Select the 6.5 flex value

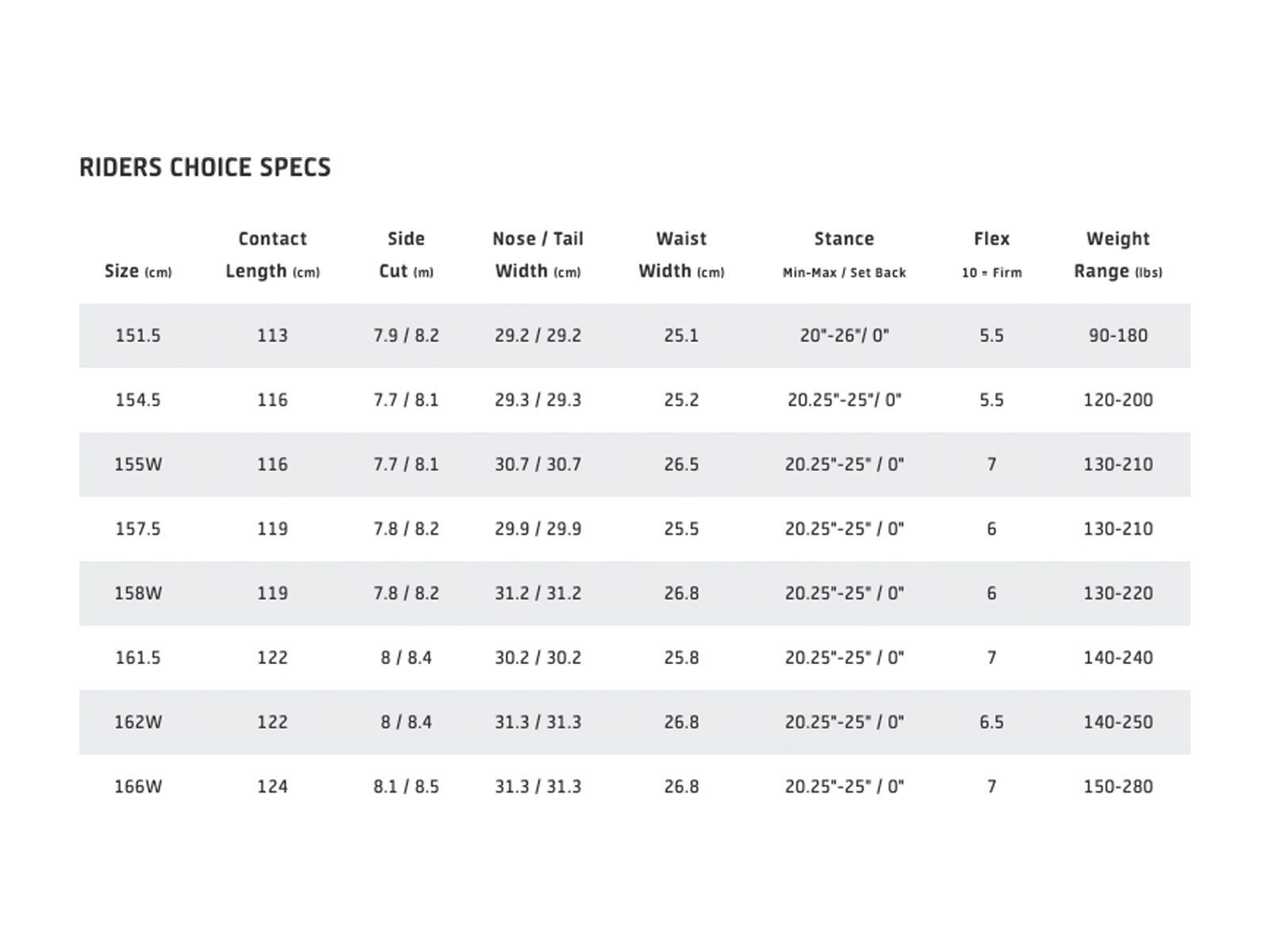[991, 723]
